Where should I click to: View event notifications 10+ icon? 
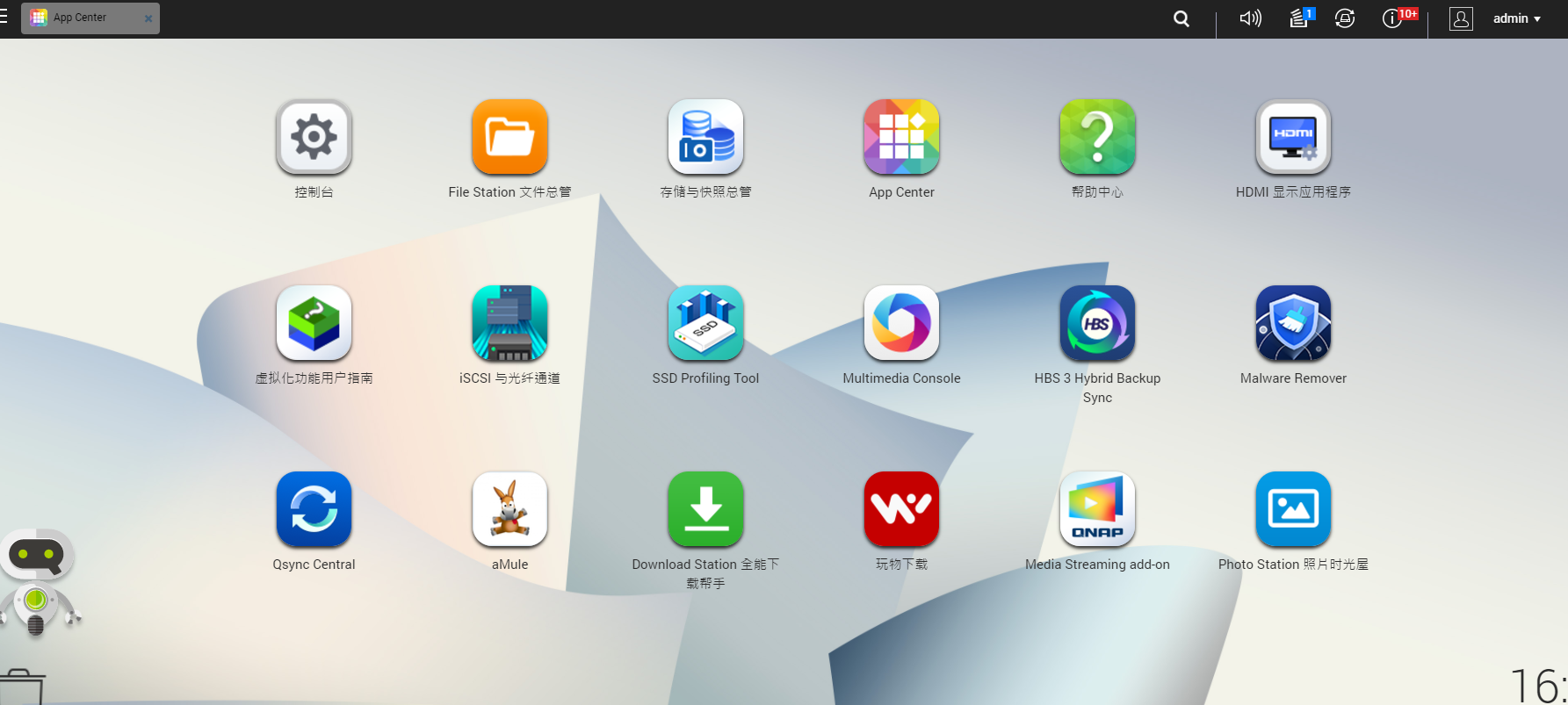1398,18
